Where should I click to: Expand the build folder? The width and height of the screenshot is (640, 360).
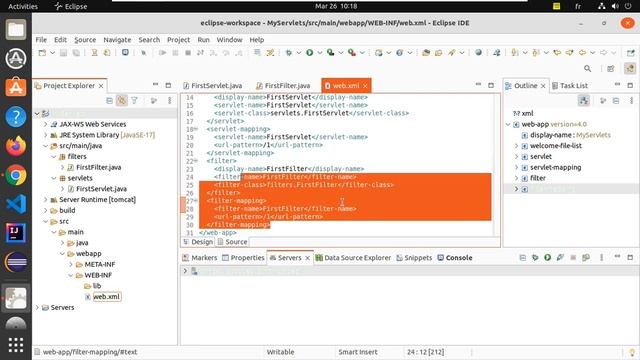click(46, 211)
